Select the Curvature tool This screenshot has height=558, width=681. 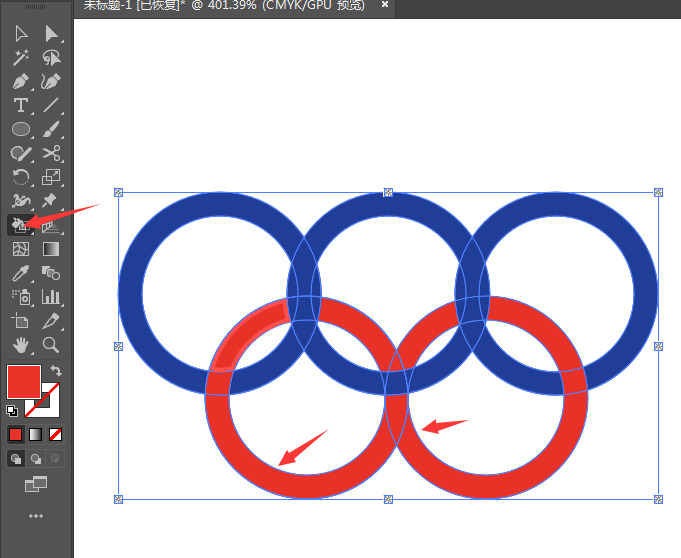tap(51, 81)
